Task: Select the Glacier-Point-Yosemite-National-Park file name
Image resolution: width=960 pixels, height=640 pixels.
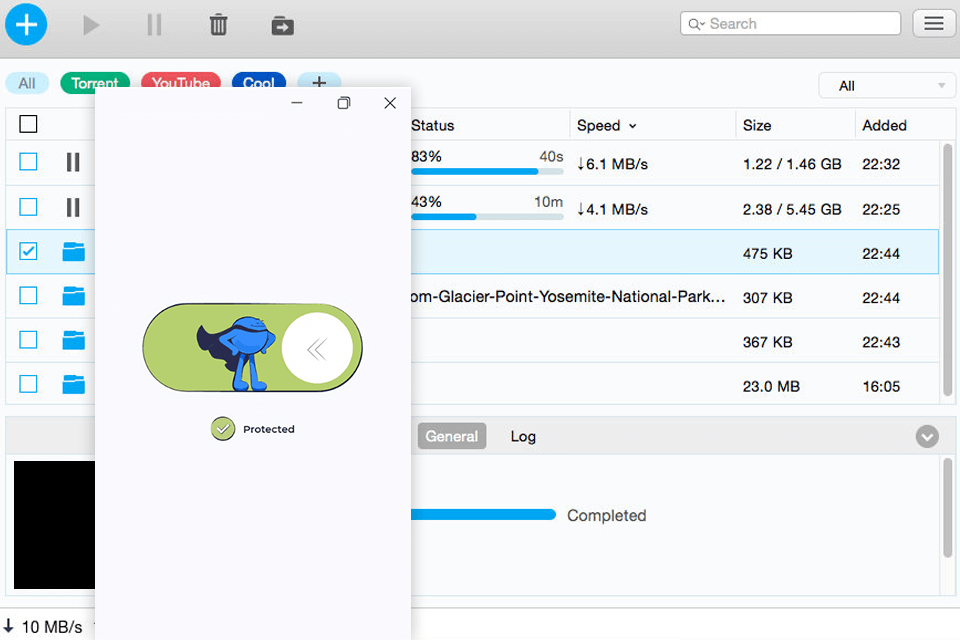Action: pyautogui.click(x=568, y=296)
